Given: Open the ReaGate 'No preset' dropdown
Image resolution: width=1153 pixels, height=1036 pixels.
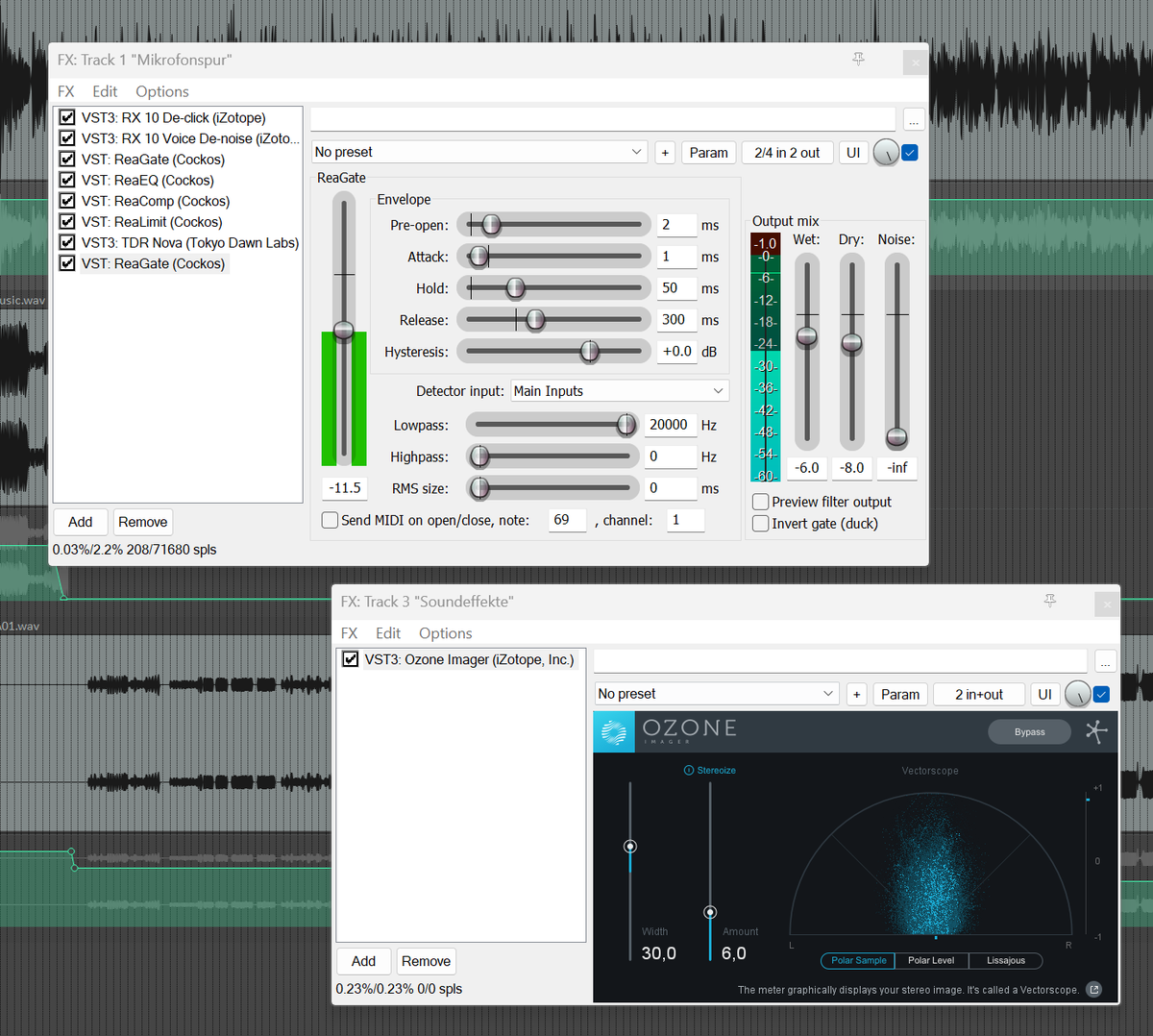Looking at the screenshot, I should click(x=479, y=152).
